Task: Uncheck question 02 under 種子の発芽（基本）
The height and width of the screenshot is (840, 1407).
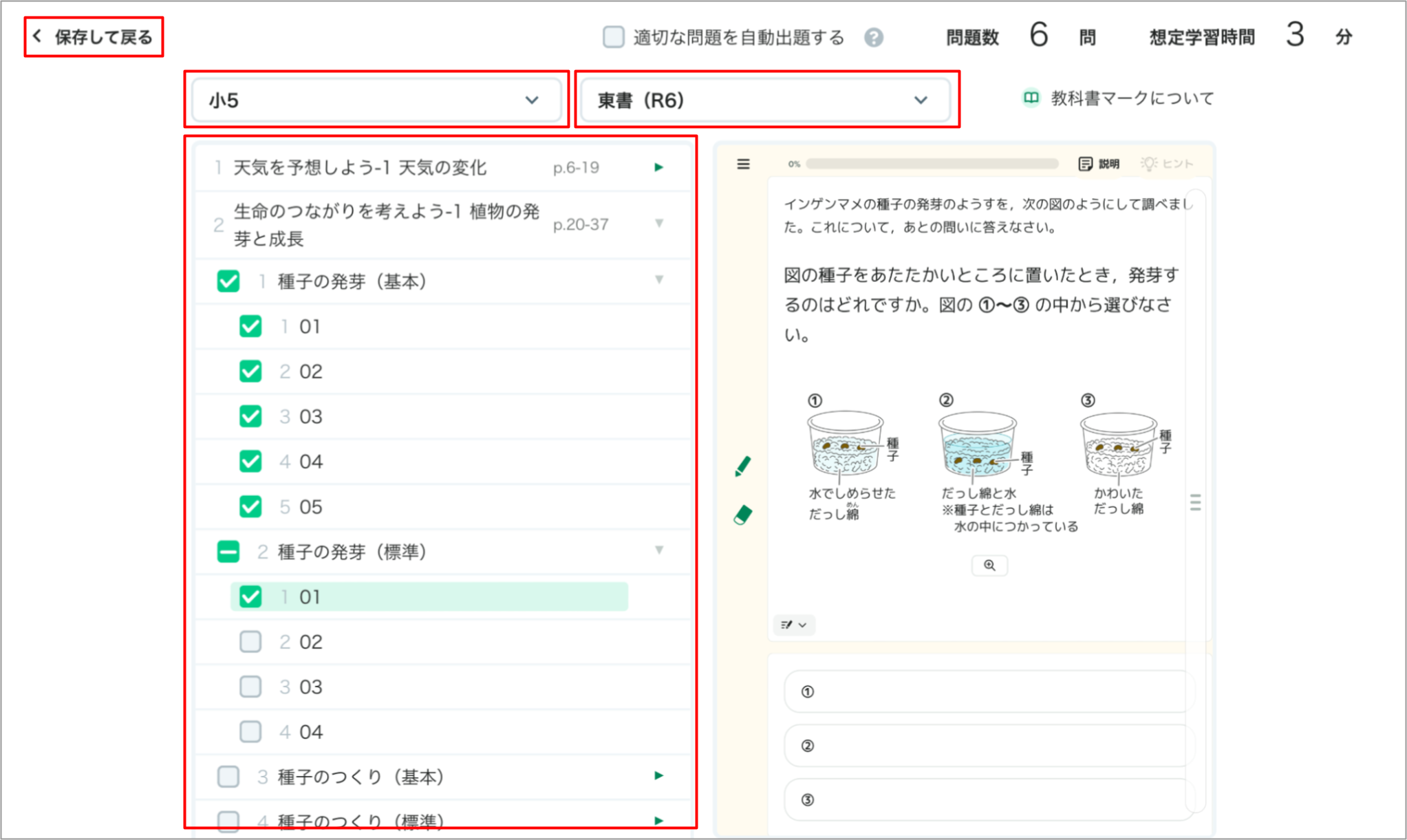Action: pos(250,371)
